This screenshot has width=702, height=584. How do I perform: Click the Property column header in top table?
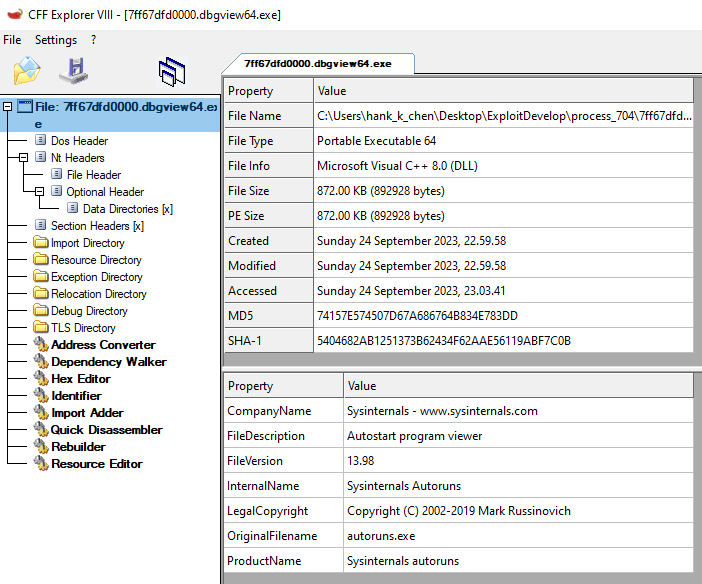pyautogui.click(x=269, y=91)
